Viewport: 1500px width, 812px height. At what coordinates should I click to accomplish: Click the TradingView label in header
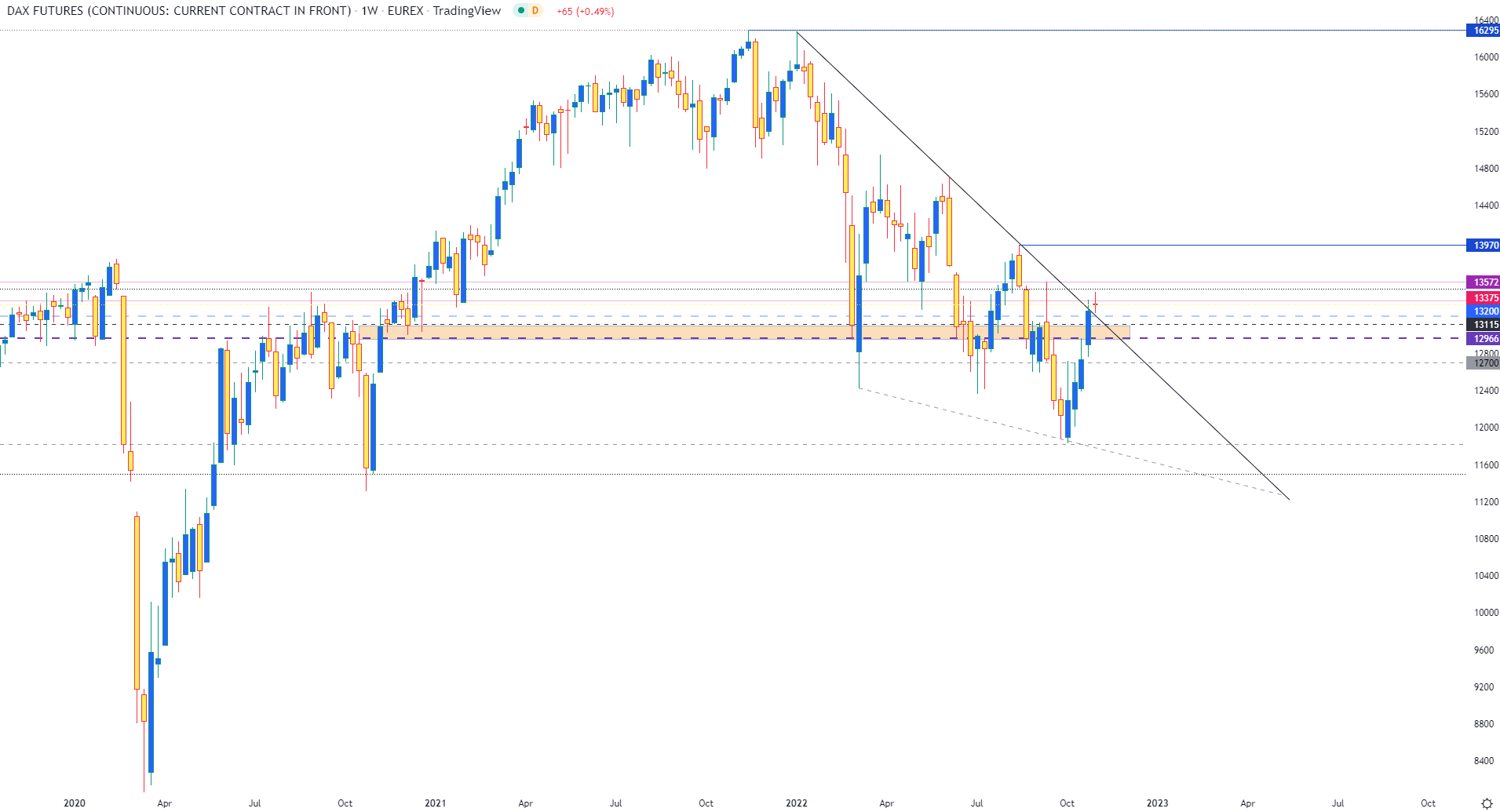[467, 11]
